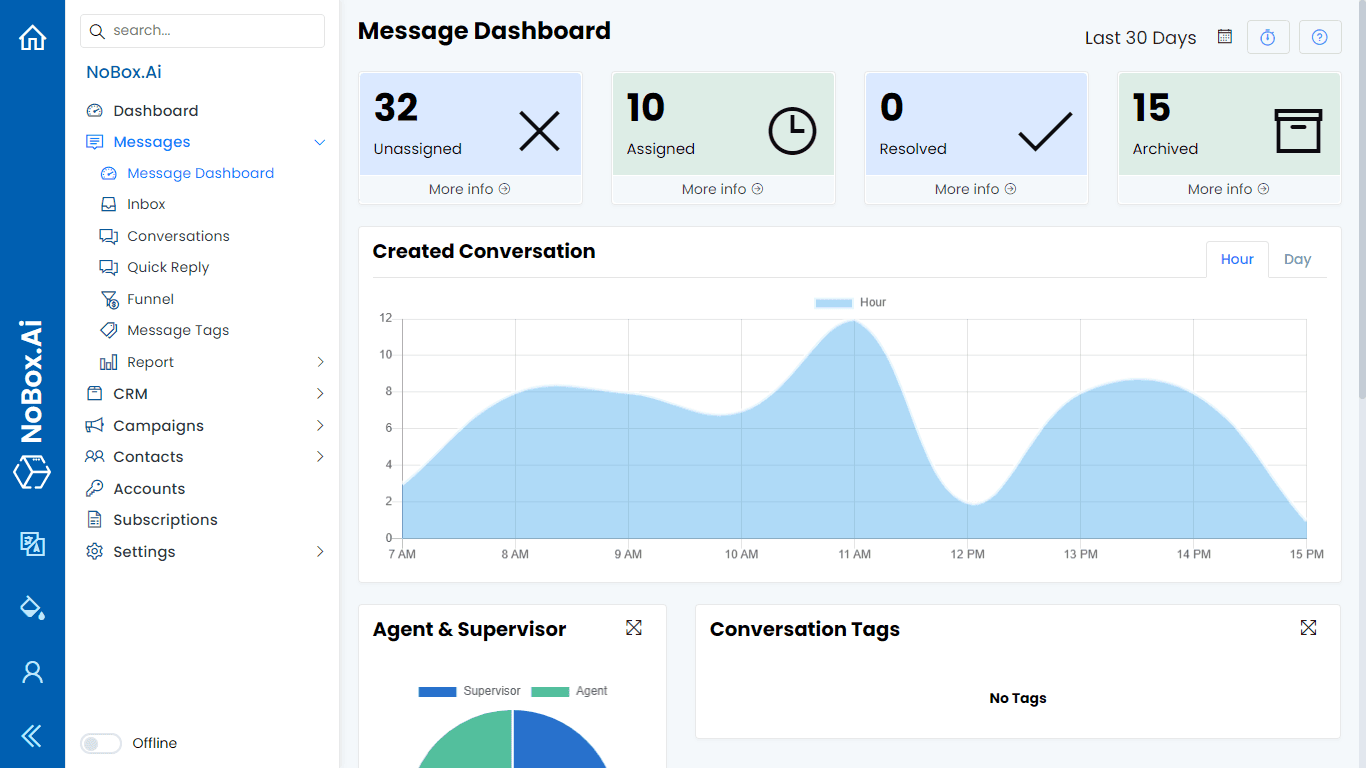The height and width of the screenshot is (768, 1366).
Task: Click inside the search field
Action: click(202, 31)
